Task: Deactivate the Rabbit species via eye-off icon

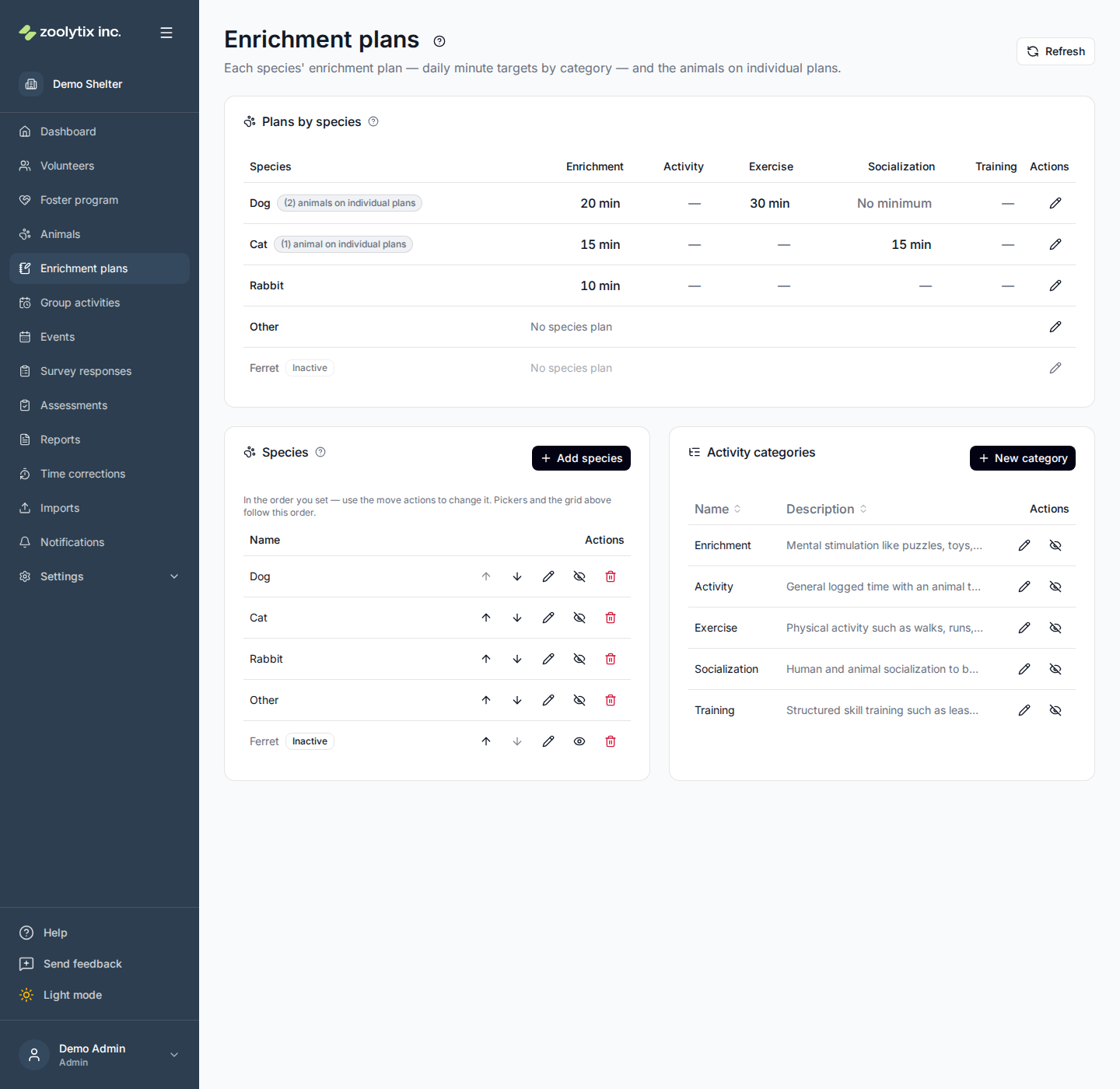Action: click(x=579, y=659)
